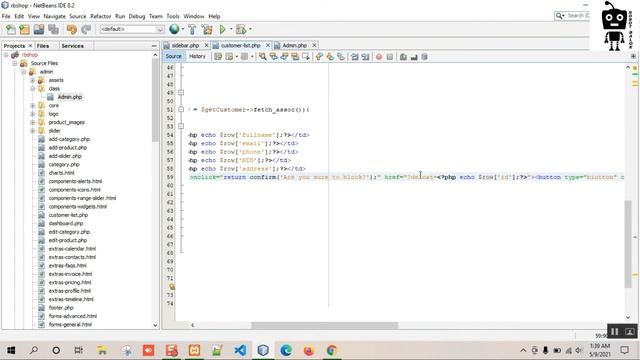Open the Tools menu
640x360 pixels.
pyautogui.click(x=173, y=16)
